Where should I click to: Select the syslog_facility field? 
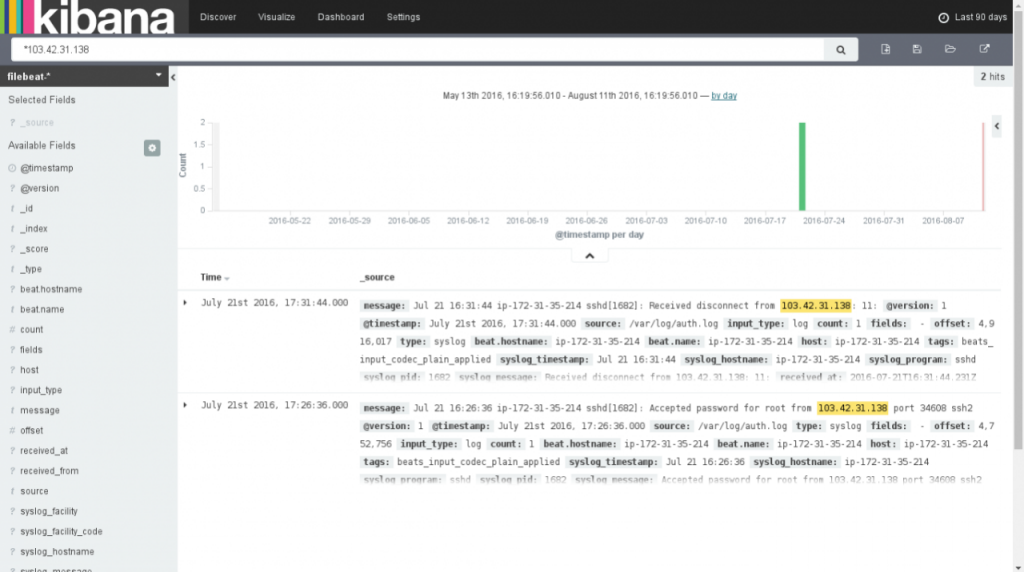pos(48,512)
